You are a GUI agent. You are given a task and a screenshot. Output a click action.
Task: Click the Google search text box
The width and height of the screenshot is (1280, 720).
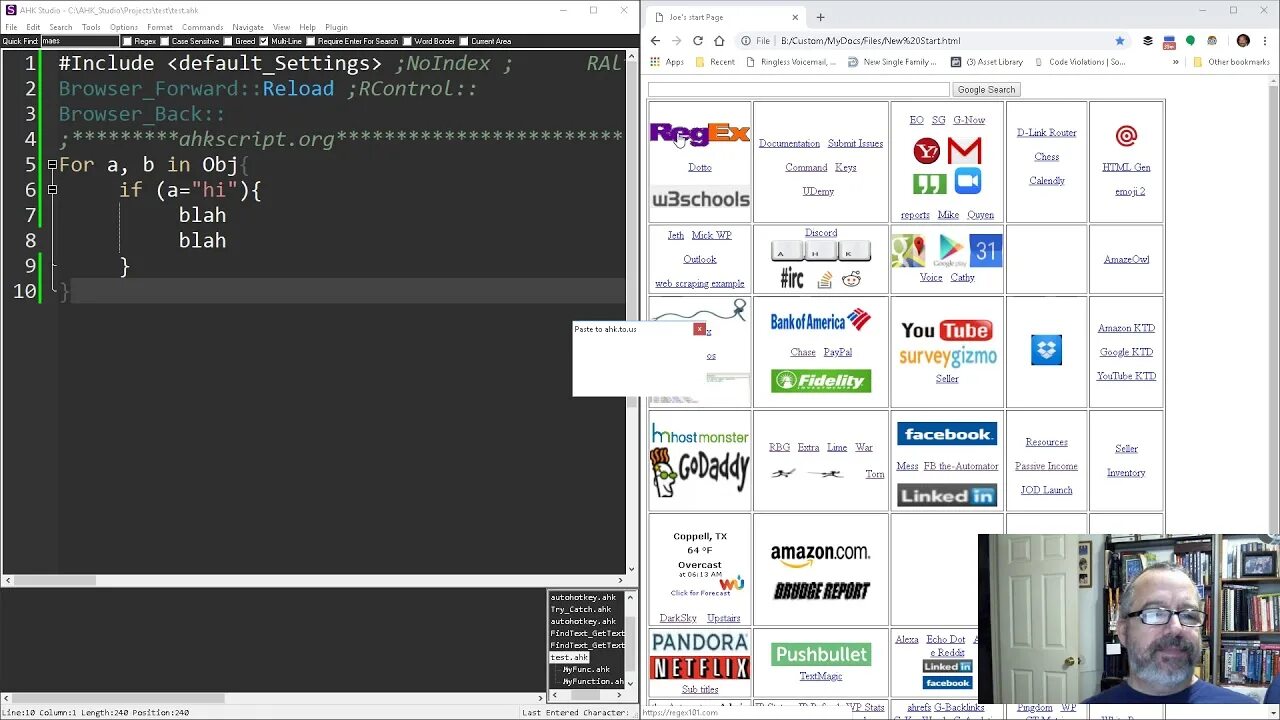799,90
